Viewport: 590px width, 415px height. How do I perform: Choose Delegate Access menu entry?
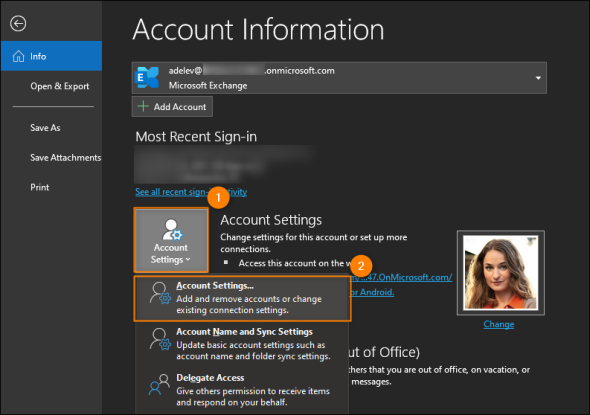242,390
